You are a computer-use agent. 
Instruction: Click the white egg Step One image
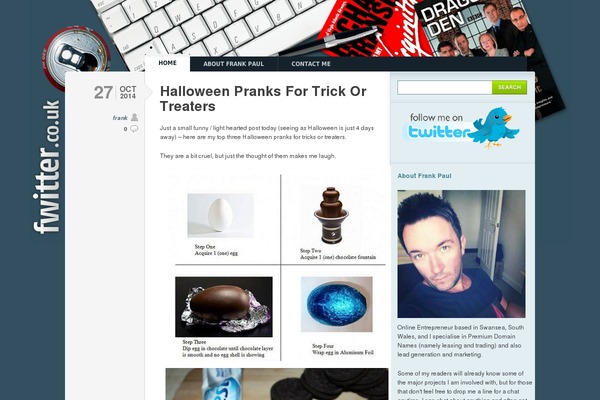click(220, 215)
